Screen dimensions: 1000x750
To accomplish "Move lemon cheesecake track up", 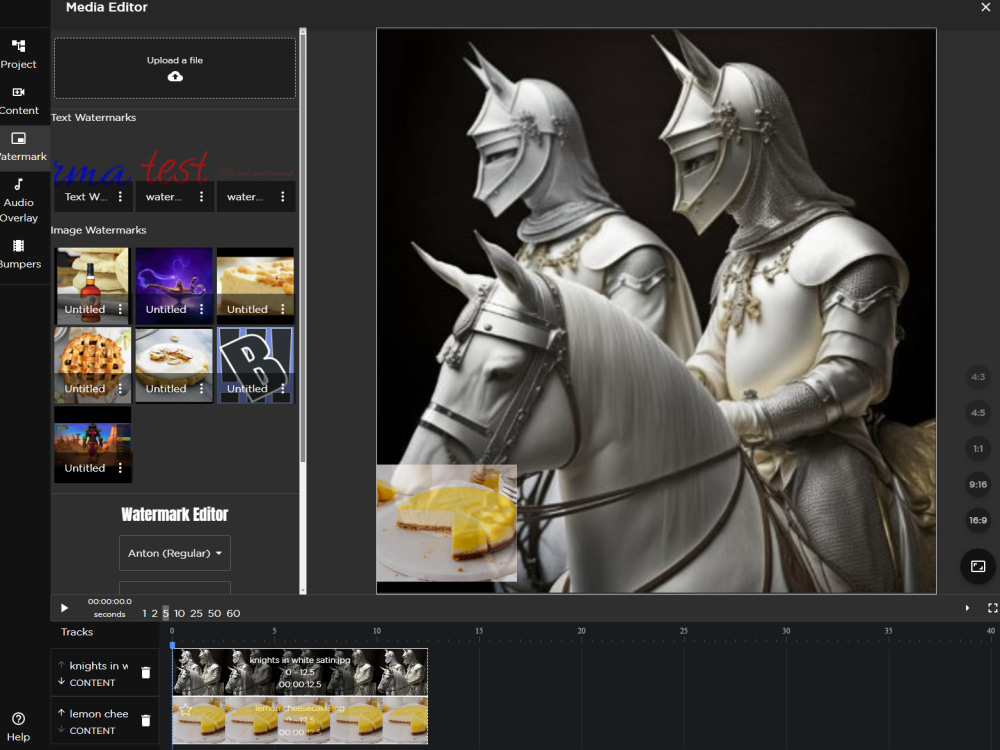I will (x=61, y=712).
